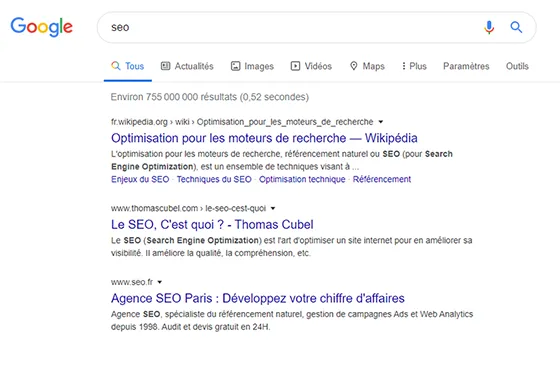
Task: Expand dropdown arrow next to www.seo.fr
Action: point(160,282)
